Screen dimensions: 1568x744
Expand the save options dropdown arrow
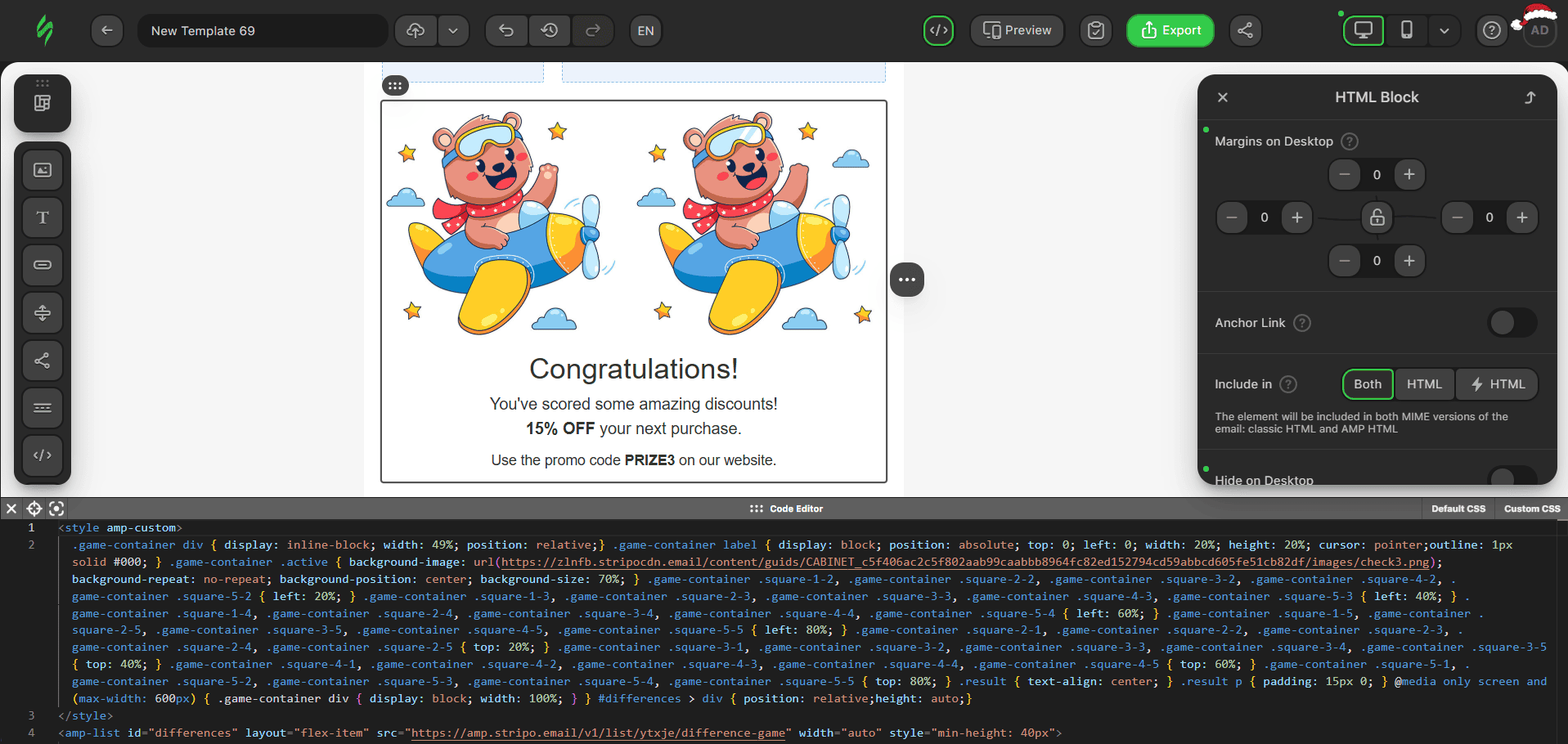(x=453, y=31)
